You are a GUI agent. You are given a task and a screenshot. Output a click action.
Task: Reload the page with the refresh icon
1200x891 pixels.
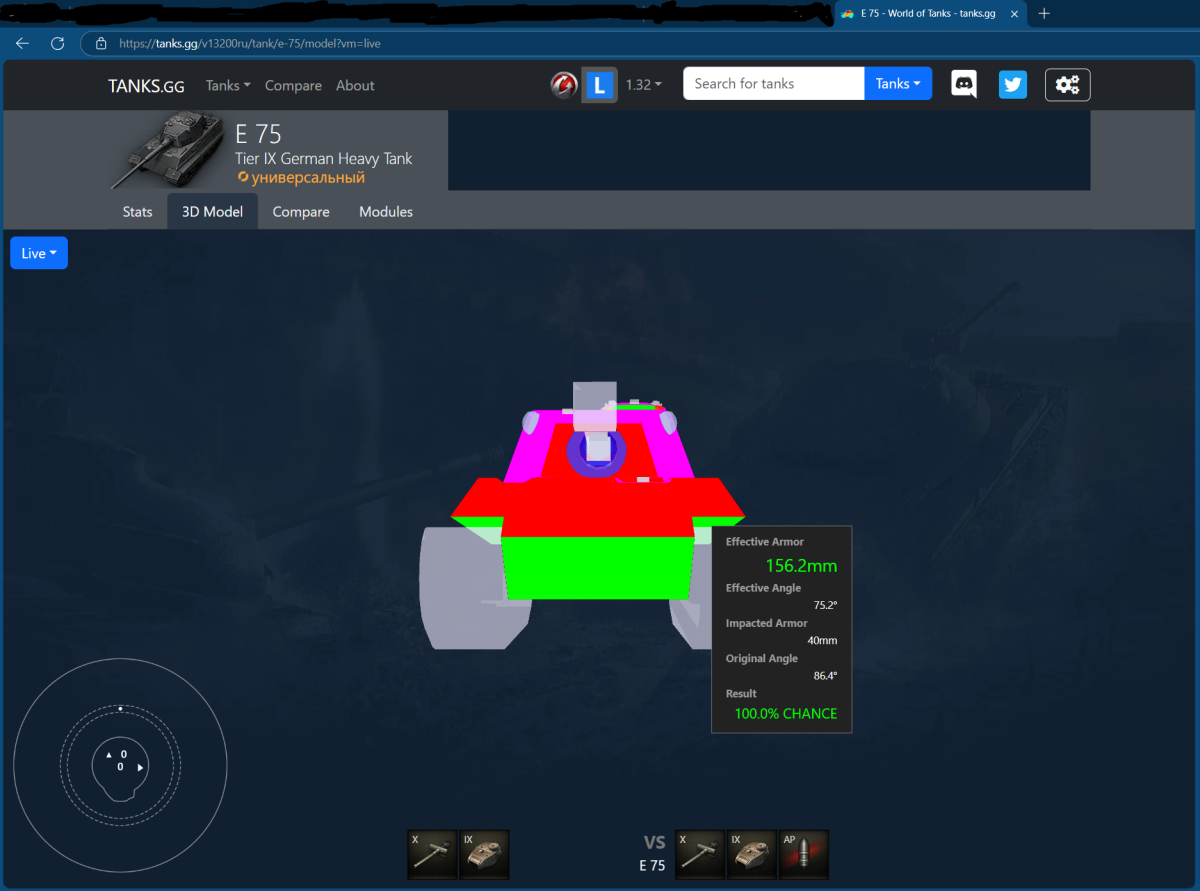58,43
